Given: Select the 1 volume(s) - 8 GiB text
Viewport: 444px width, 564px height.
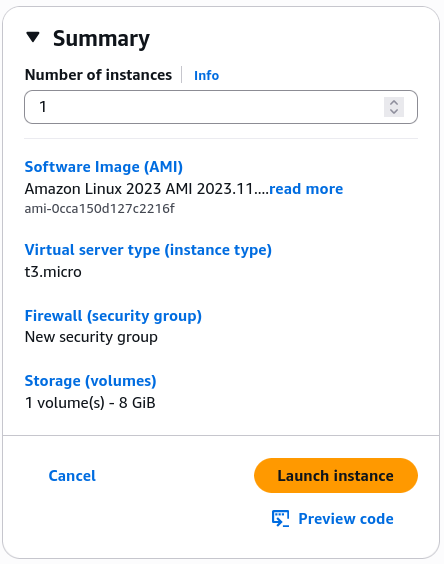Looking at the screenshot, I should point(90,403).
